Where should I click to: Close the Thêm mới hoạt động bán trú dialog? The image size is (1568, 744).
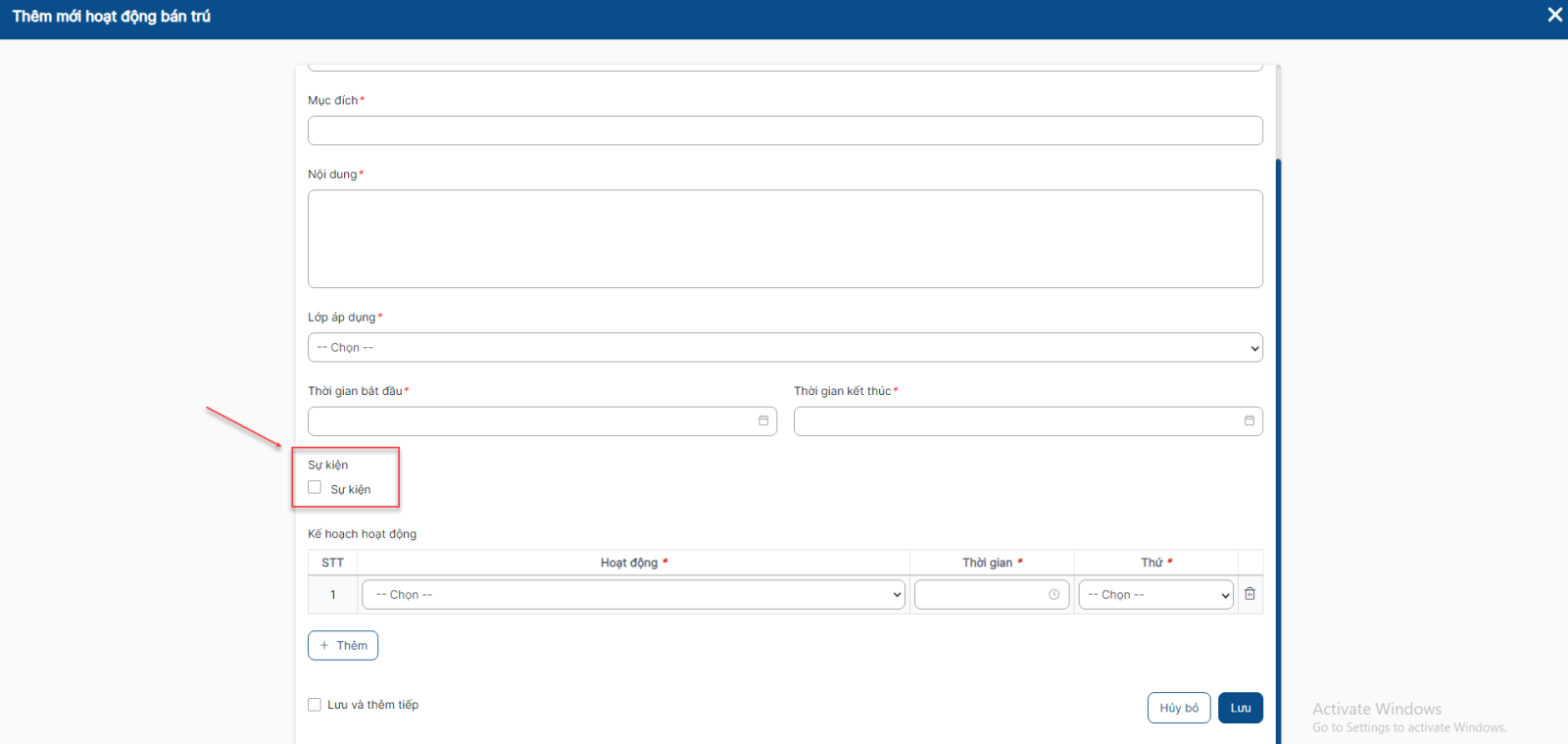1554,15
